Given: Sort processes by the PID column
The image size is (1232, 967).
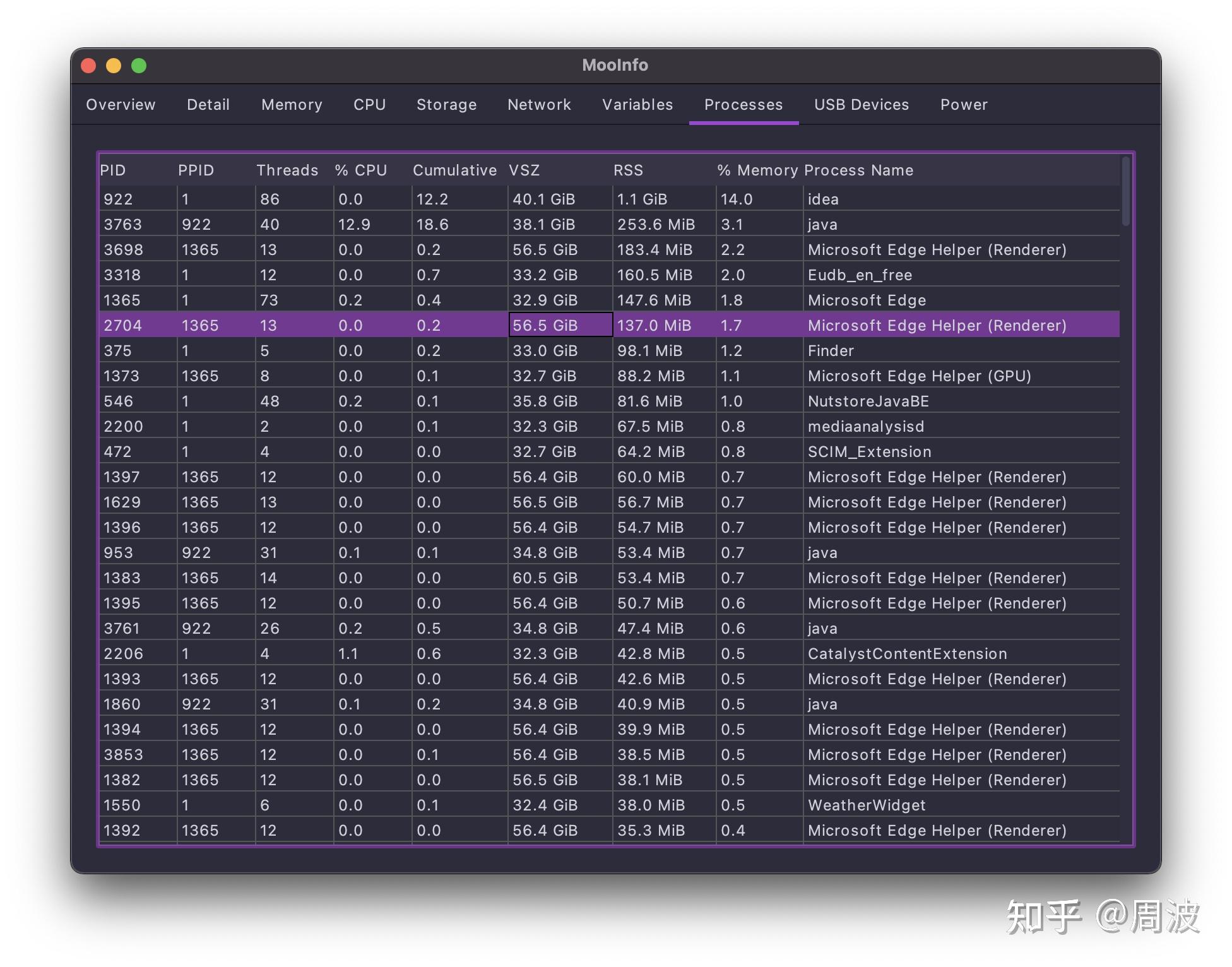Looking at the screenshot, I should coord(112,170).
